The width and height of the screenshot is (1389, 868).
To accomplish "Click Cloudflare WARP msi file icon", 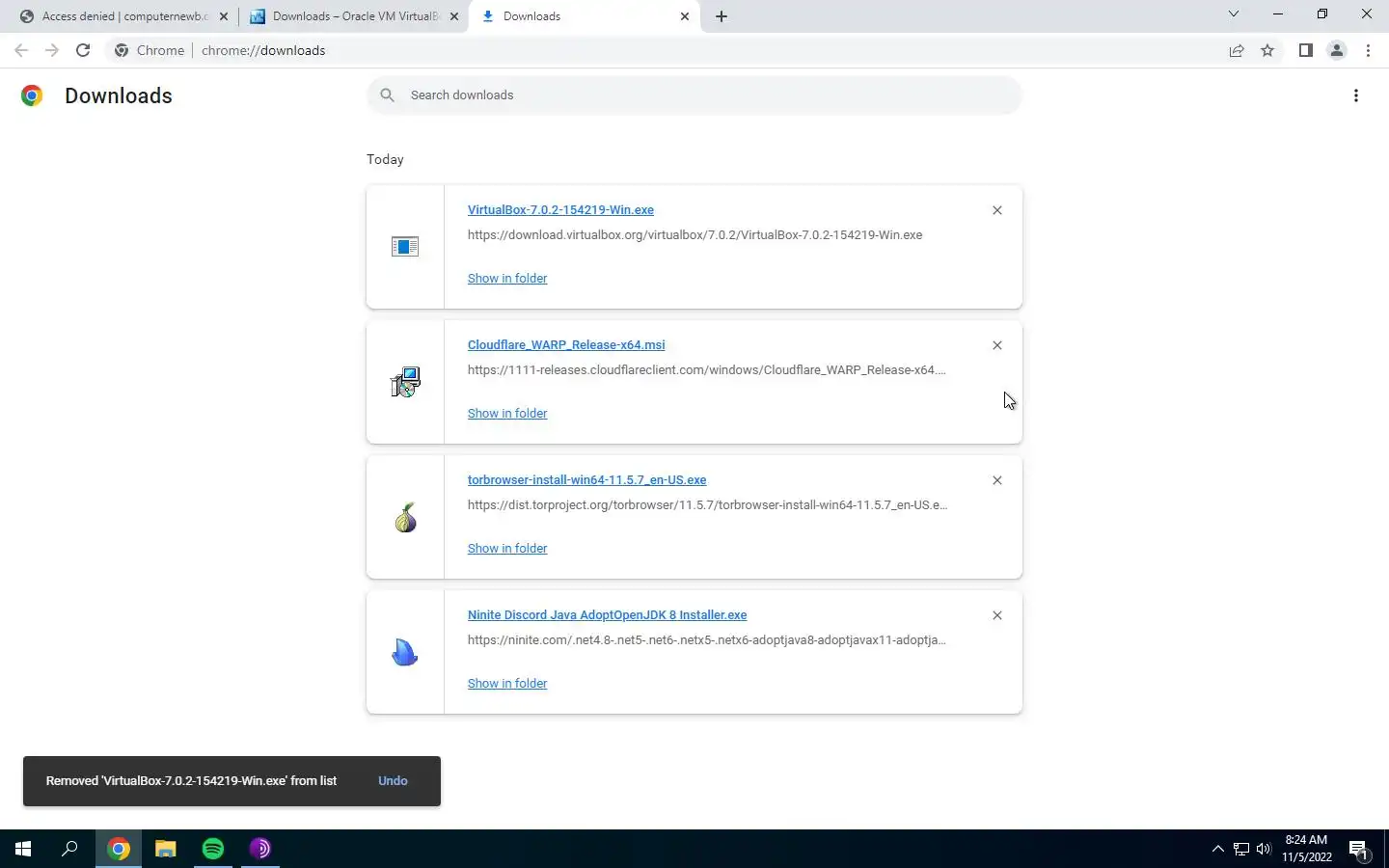I will click(x=405, y=382).
